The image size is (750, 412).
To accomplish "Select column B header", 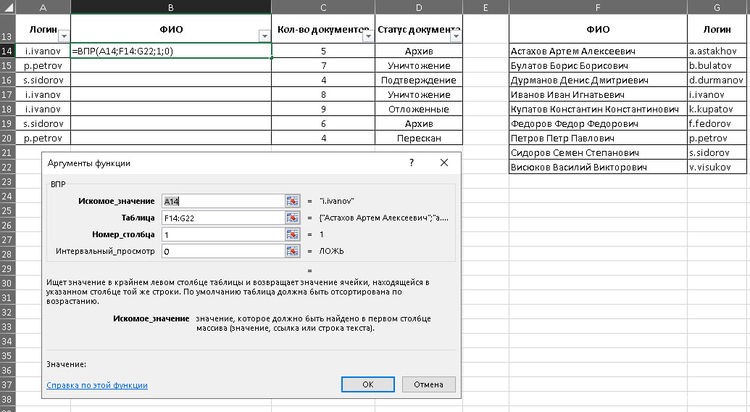I will (171, 7).
